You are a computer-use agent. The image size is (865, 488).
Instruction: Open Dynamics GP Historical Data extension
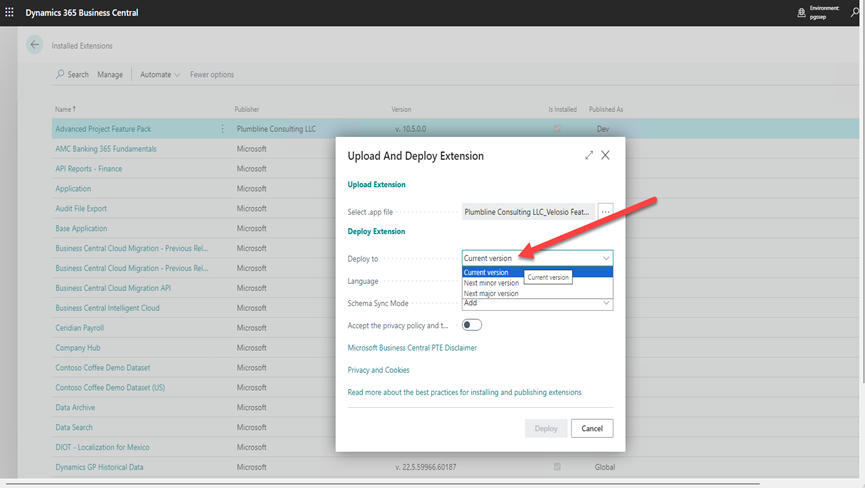(x=99, y=467)
